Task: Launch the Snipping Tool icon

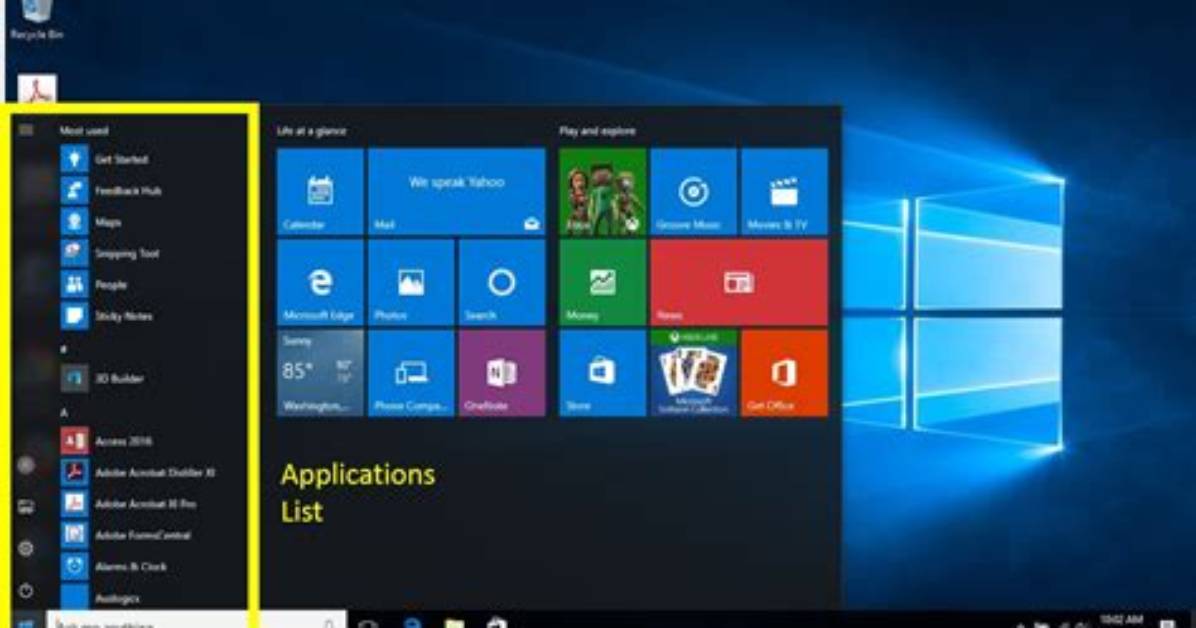Action: tap(75, 253)
